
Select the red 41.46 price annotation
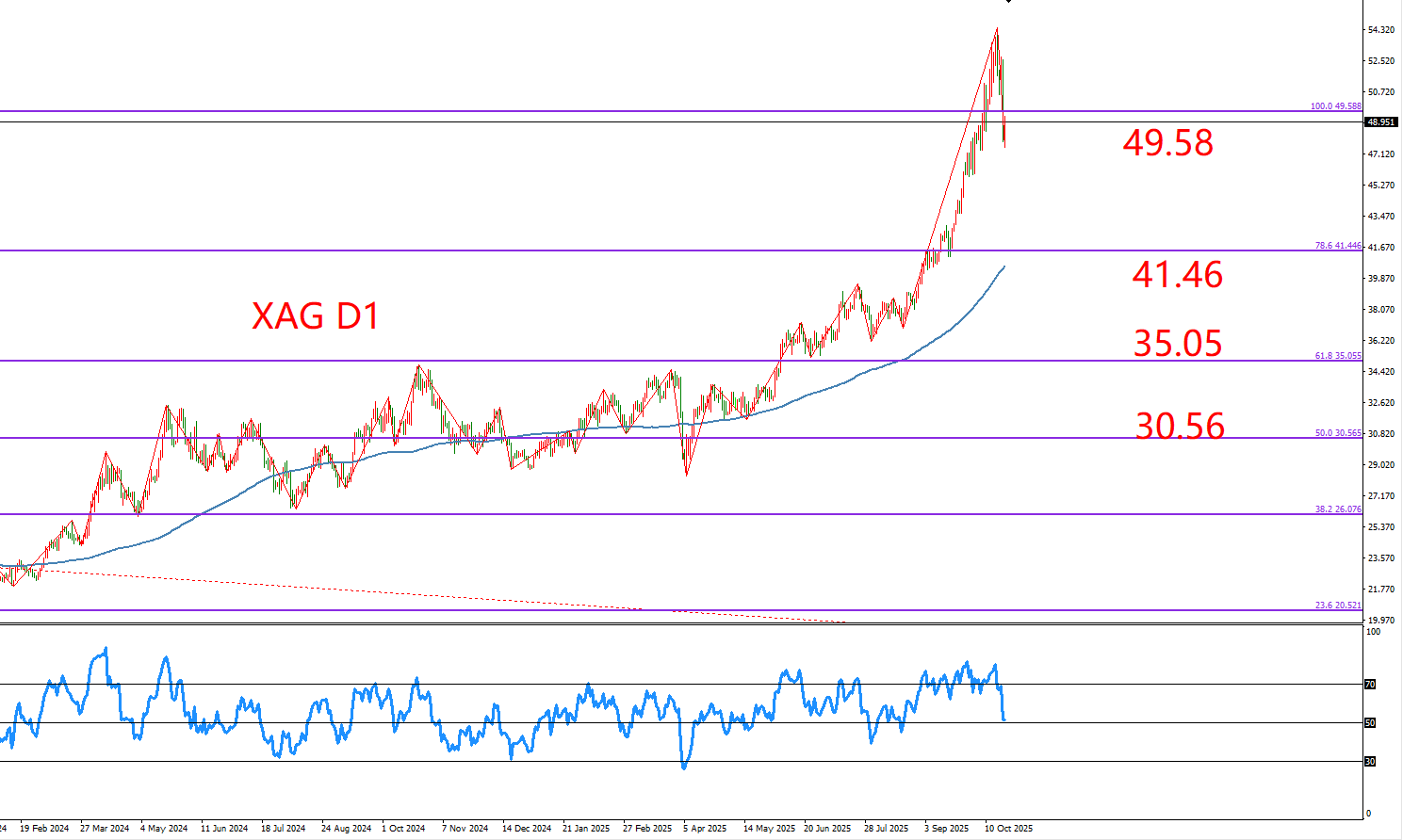(1177, 275)
